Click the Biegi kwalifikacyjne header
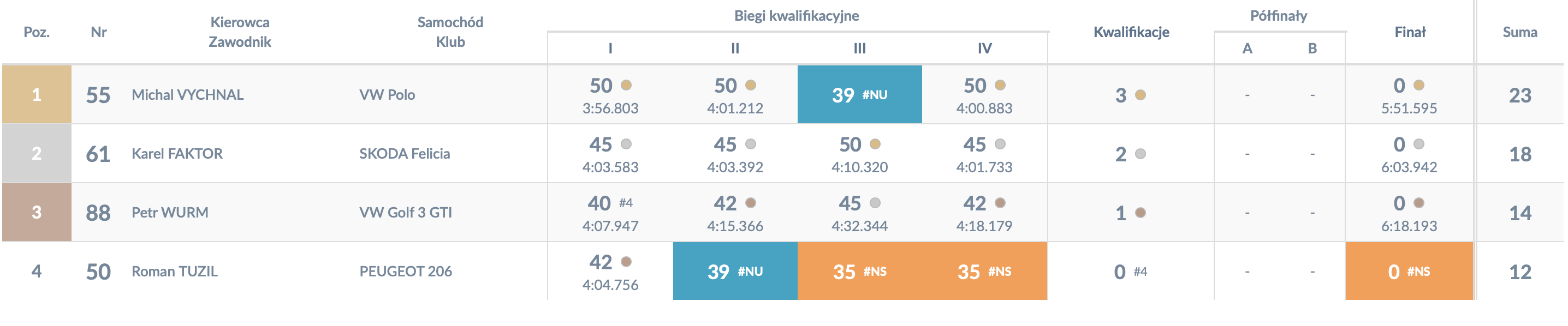The height and width of the screenshot is (326, 1568). click(796, 16)
